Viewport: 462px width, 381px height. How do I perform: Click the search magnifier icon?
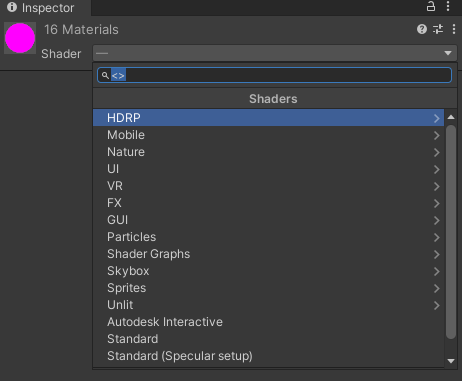[105, 75]
